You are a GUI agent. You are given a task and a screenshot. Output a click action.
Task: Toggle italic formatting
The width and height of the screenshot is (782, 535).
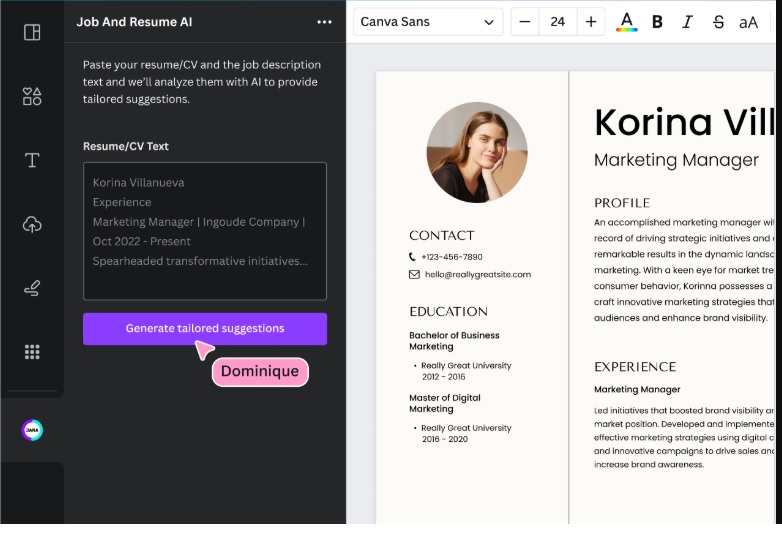click(687, 22)
